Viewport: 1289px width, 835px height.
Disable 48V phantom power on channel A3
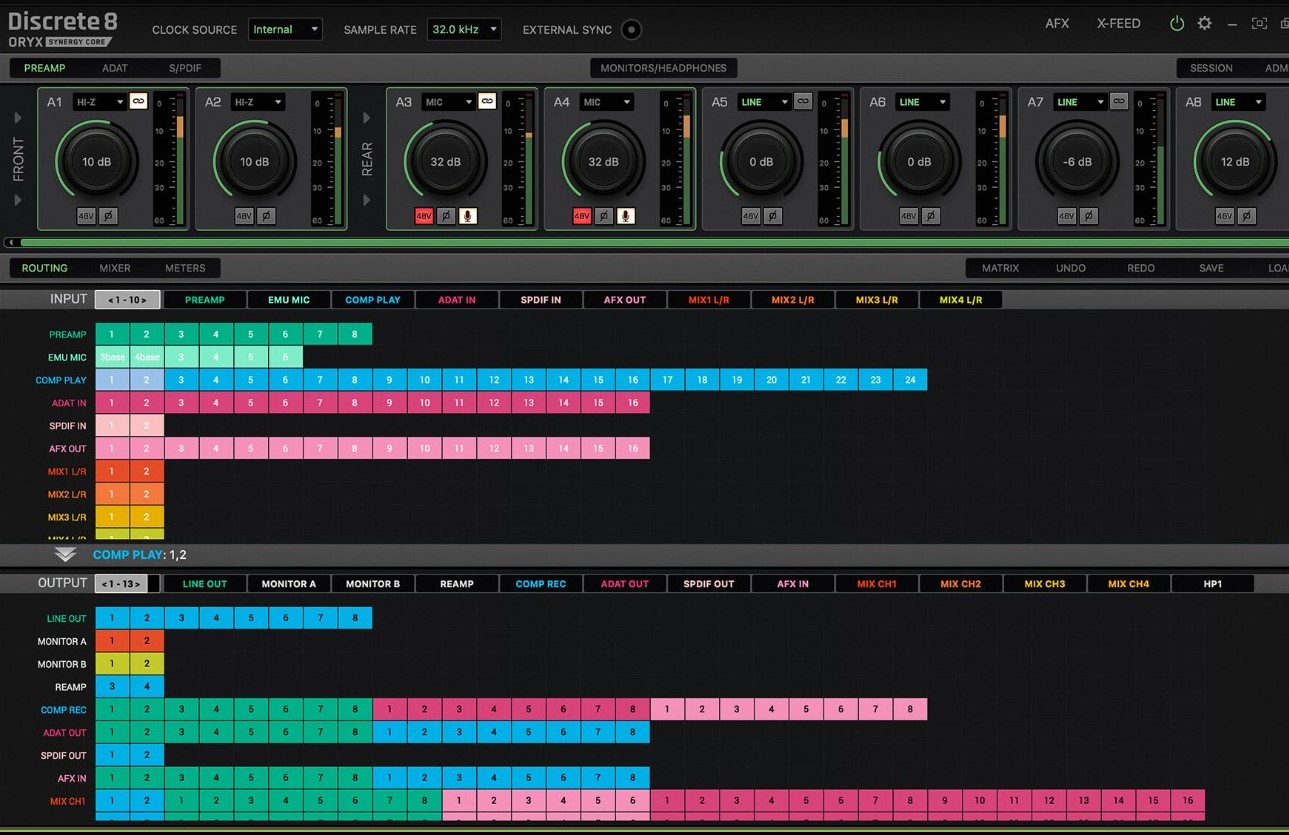423,216
